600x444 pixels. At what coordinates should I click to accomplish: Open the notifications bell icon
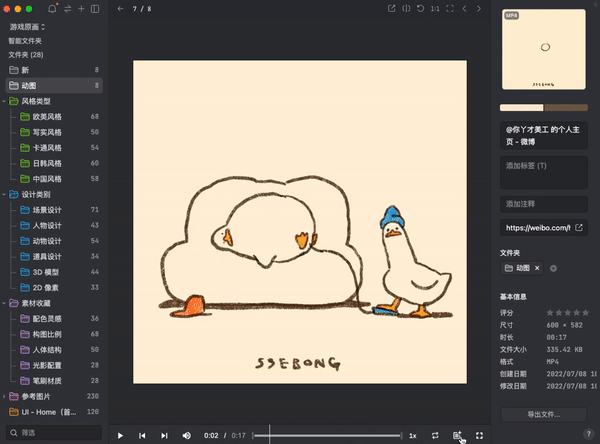pos(52,8)
